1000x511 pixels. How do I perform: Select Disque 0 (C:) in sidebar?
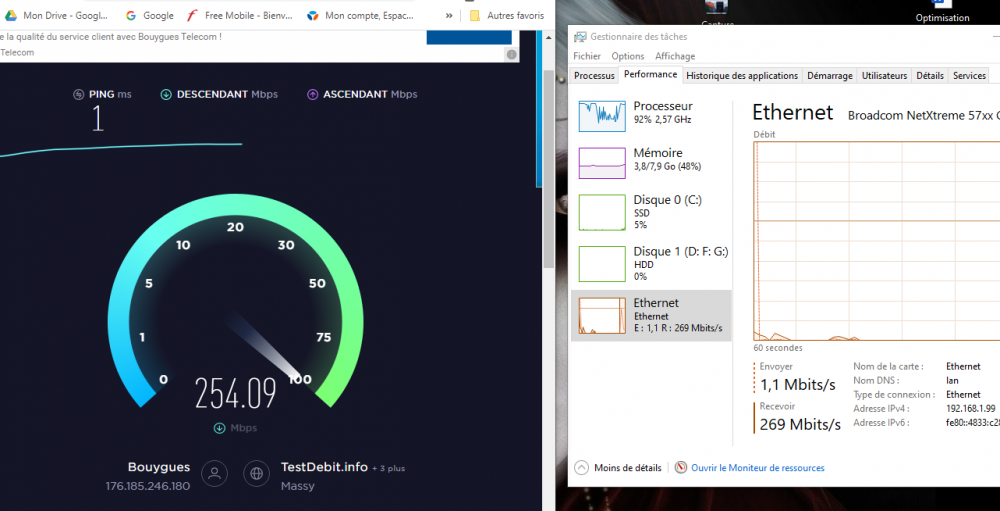(x=651, y=212)
